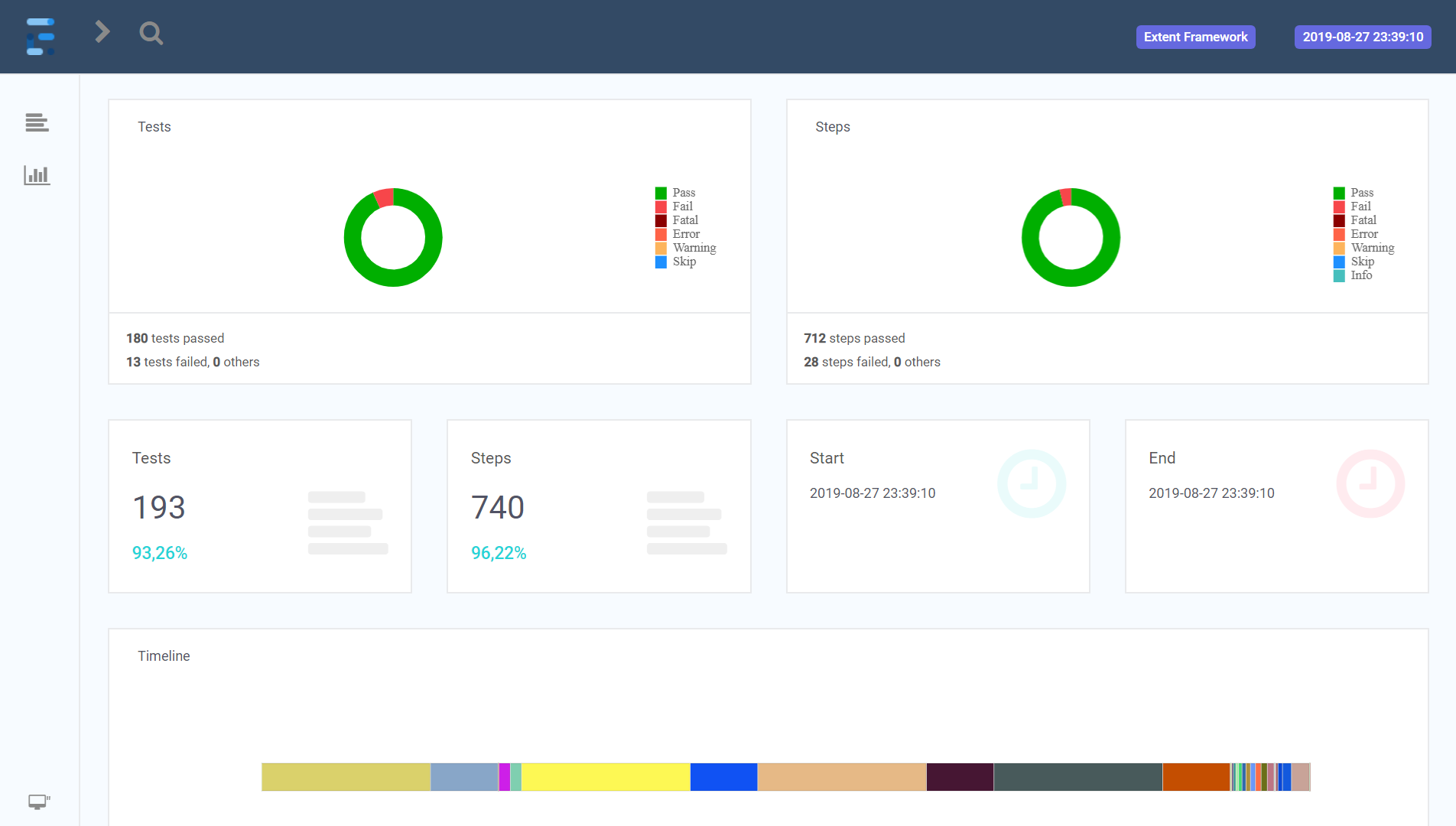The image size is (1456, 826).
Task: Toggle Fatal legend in Steps chart
Action: tap(1355, 220)
